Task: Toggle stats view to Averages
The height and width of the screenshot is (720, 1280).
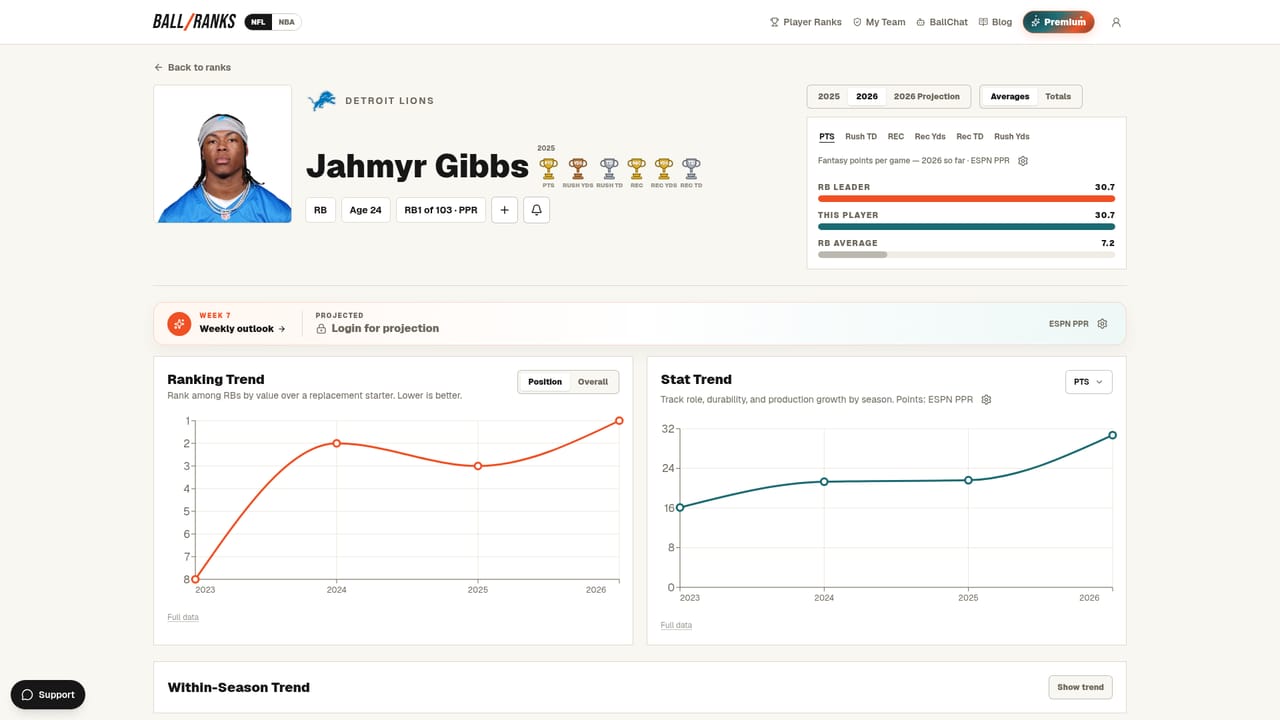Action: point(1010,97)
